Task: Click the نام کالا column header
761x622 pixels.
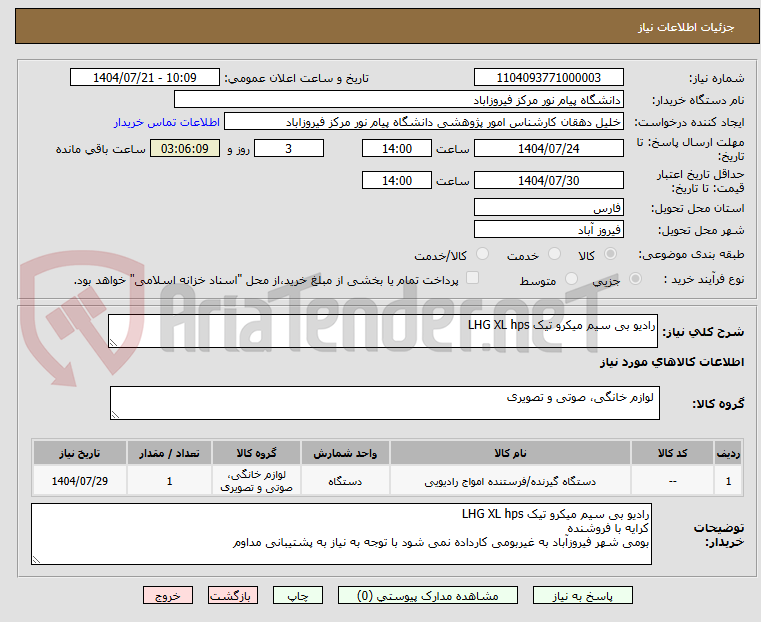Action: [x=510, y=453]
